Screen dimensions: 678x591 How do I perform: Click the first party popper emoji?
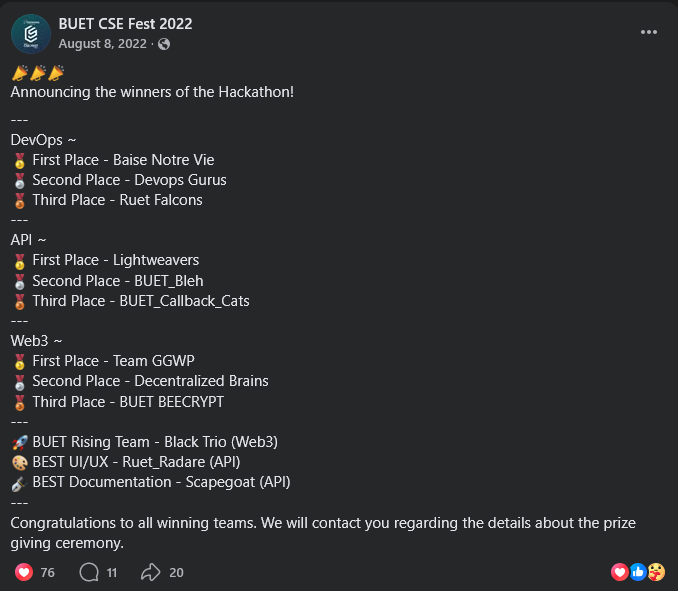19,73
